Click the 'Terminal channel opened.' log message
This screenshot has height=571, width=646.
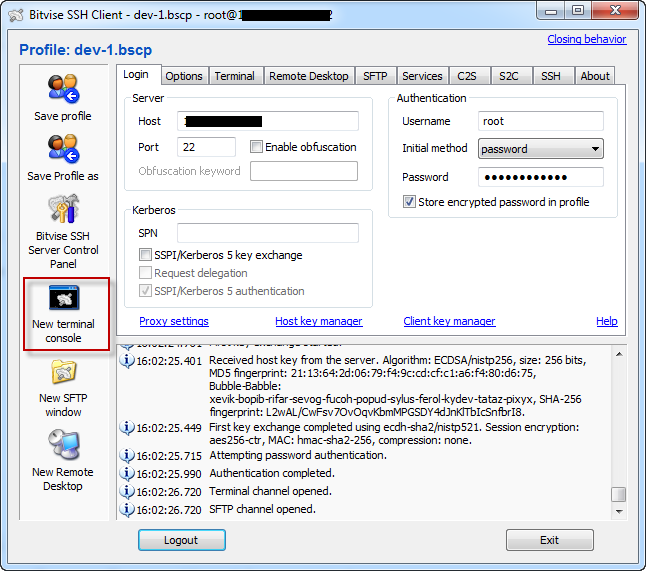coord(270,491)
